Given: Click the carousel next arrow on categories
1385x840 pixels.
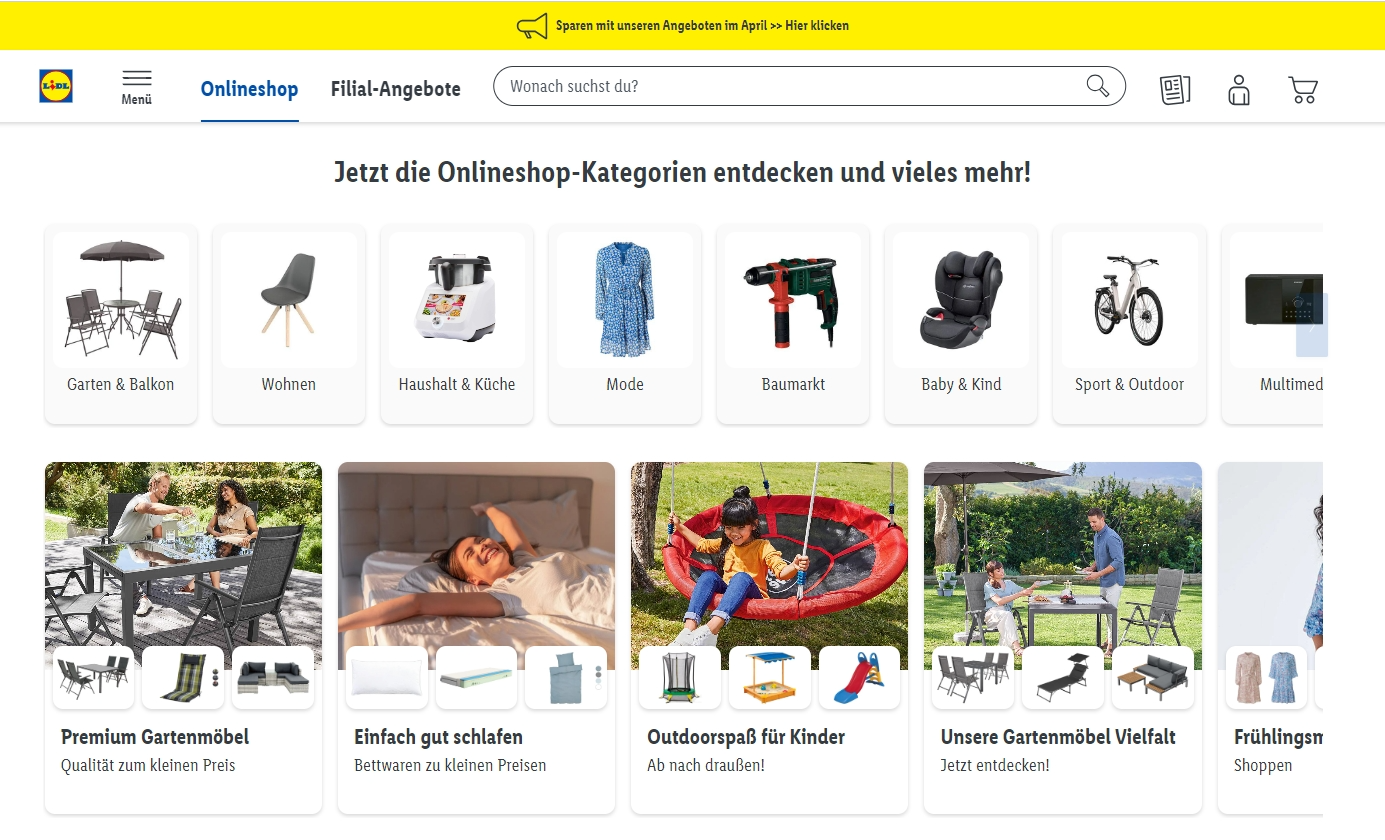Looking at the screenshot, I should (x=1311, y=325).
